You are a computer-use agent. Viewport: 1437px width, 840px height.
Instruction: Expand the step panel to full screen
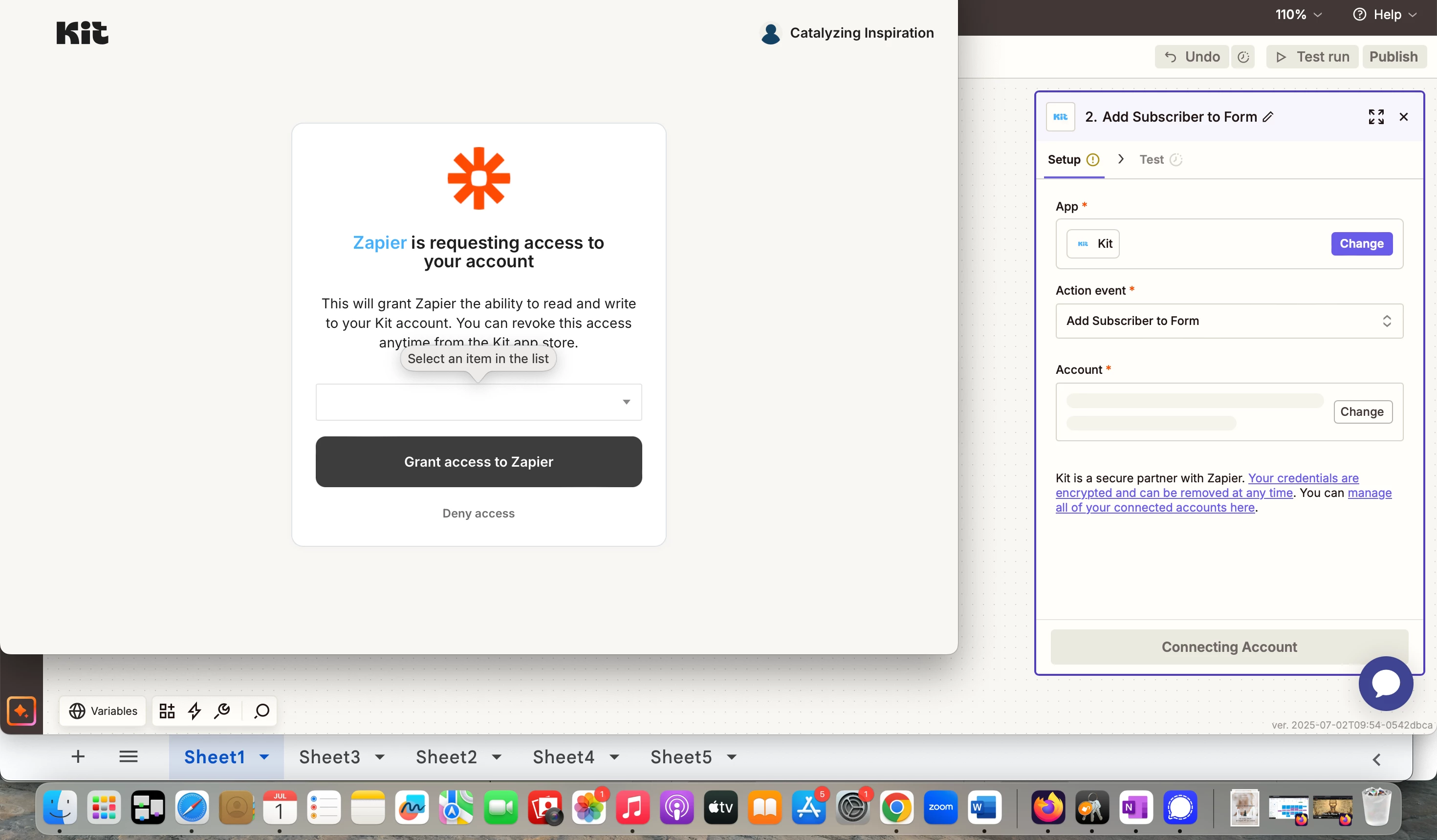(x=1376, y=116)
